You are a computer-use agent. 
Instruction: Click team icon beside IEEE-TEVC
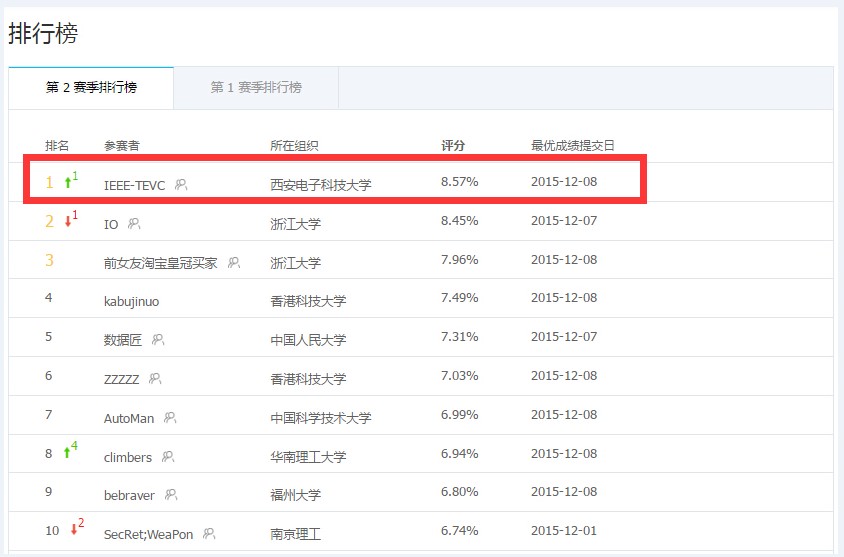click(x=181, y=185)
